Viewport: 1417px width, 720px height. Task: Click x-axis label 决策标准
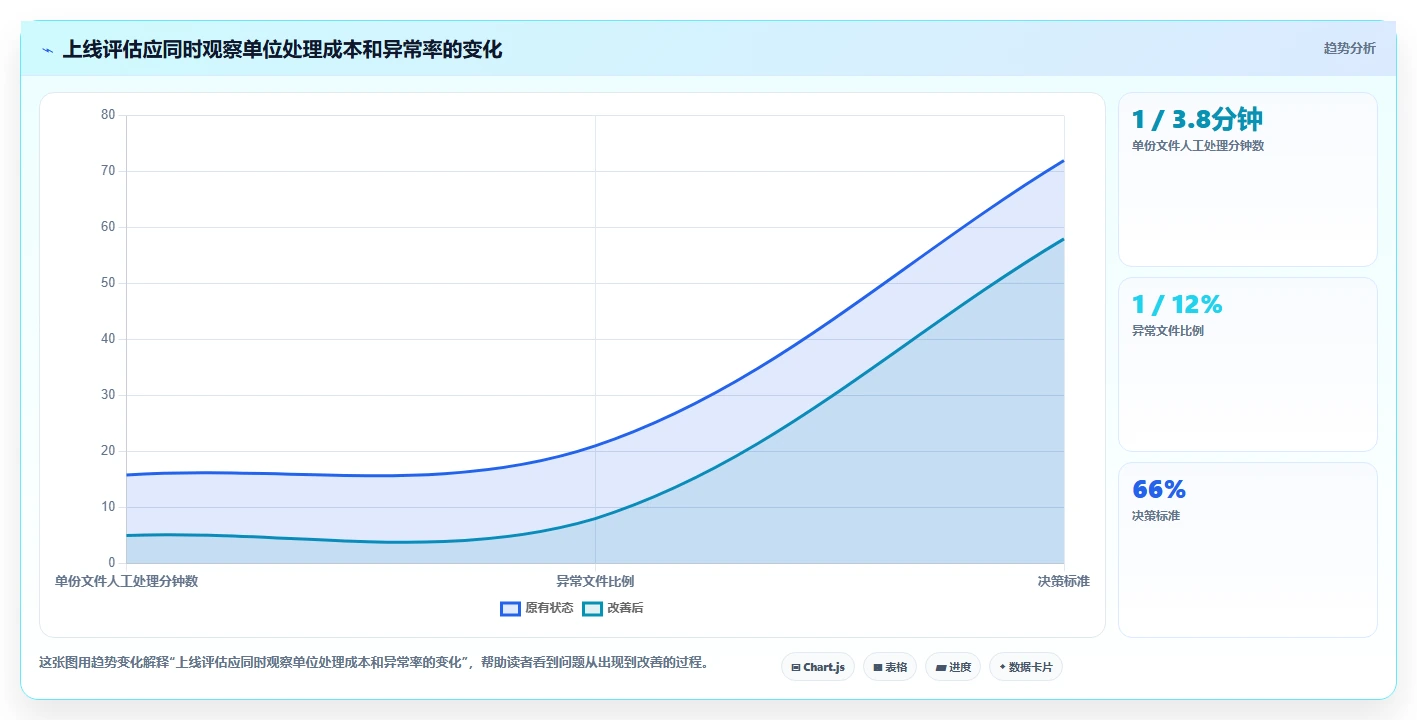(1064, 581)
